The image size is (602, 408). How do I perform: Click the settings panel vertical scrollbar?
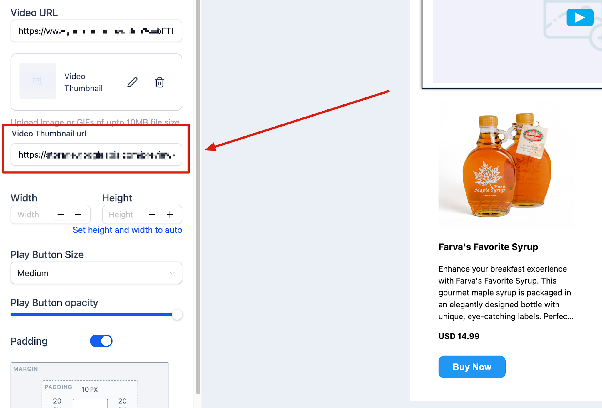coord(198,197)
